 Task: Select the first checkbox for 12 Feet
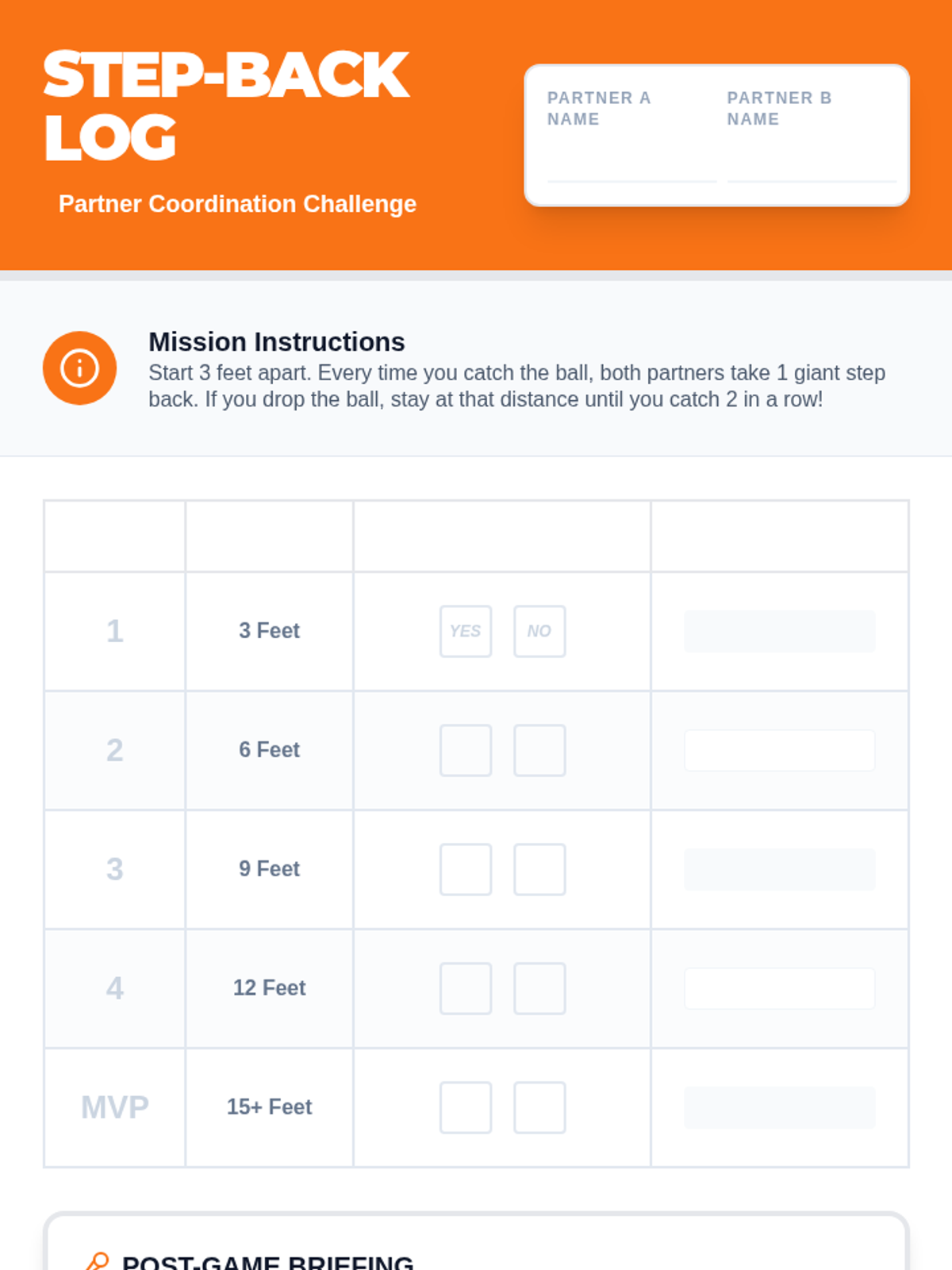[x=466, y=988]
